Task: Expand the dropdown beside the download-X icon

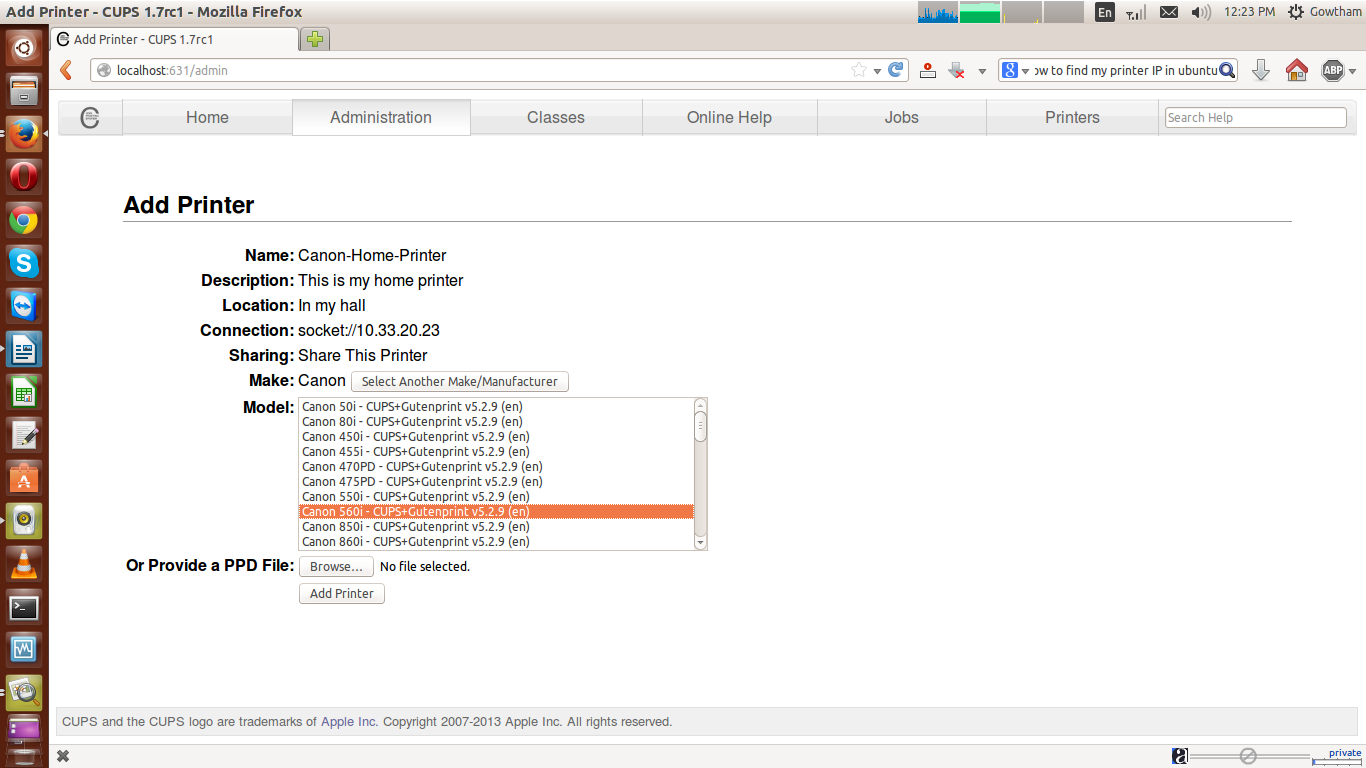Action: tap(982, 71)
